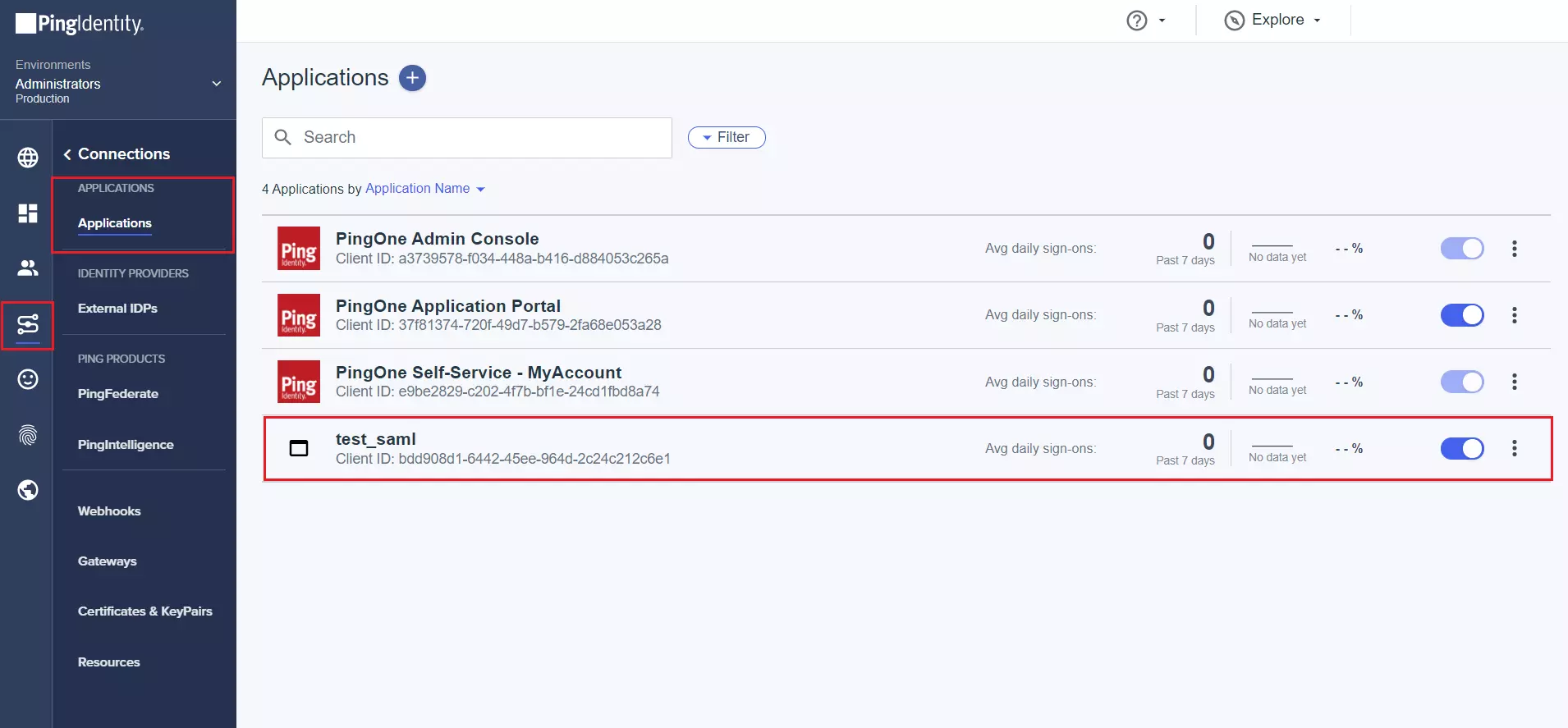Click the search magnifier icon
The image size is (1568, 728).
coord(283,137)
